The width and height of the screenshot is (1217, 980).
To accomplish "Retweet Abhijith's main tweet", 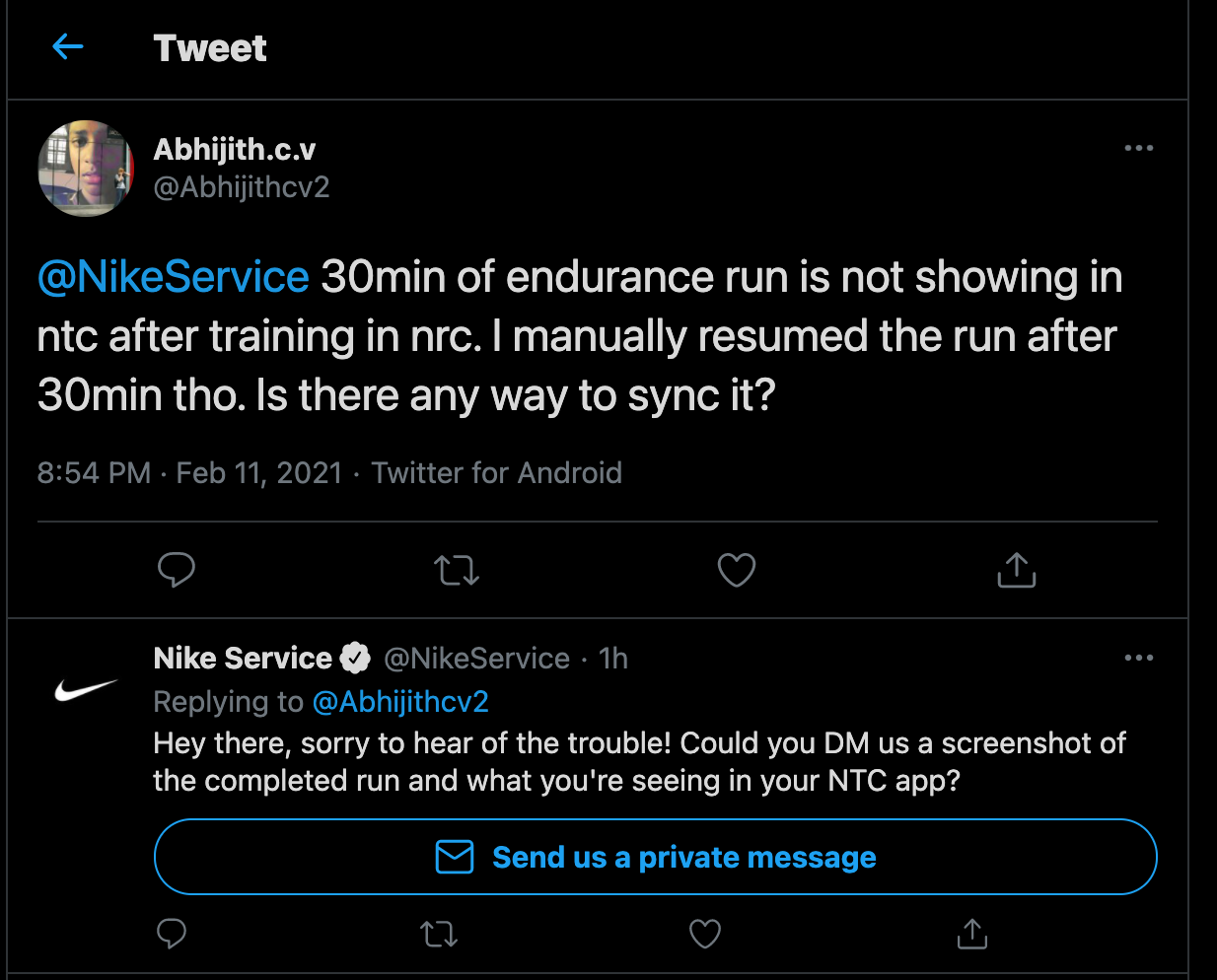I will [457, 570].
